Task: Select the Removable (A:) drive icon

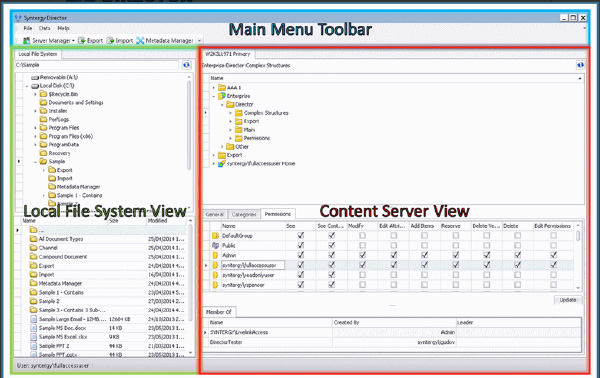Action: [35, 77]
